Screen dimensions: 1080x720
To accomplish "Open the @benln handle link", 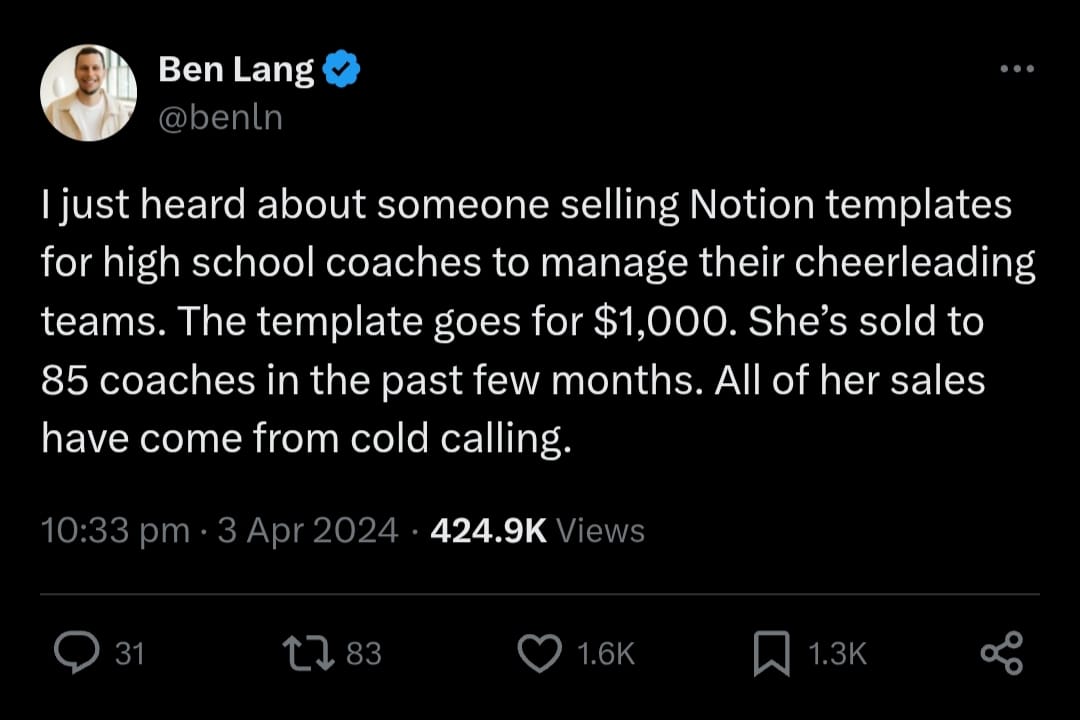I will click(220, 117).
